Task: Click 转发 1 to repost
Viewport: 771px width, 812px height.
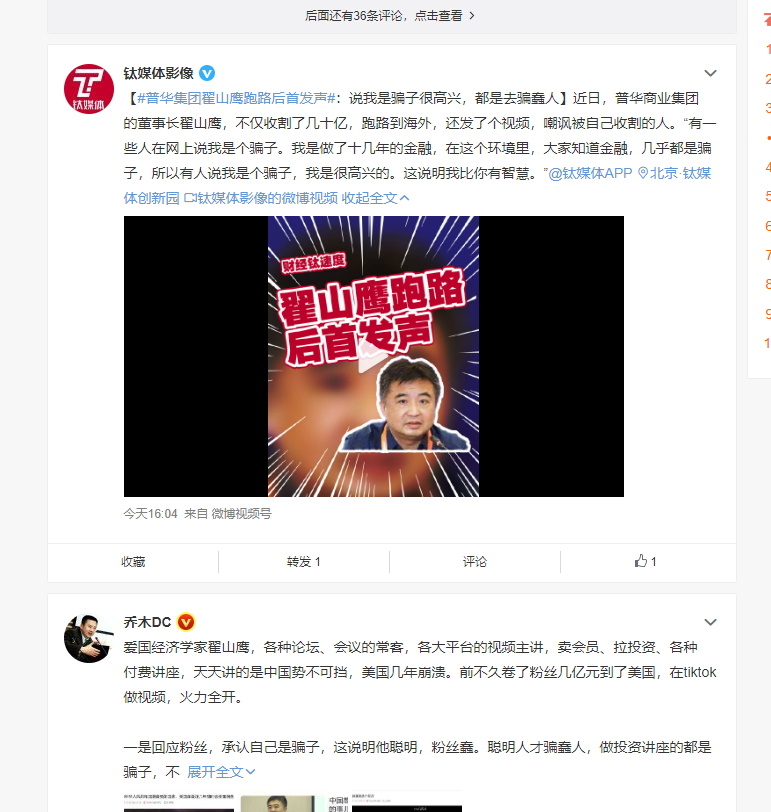Action: [x=303, y=562]
